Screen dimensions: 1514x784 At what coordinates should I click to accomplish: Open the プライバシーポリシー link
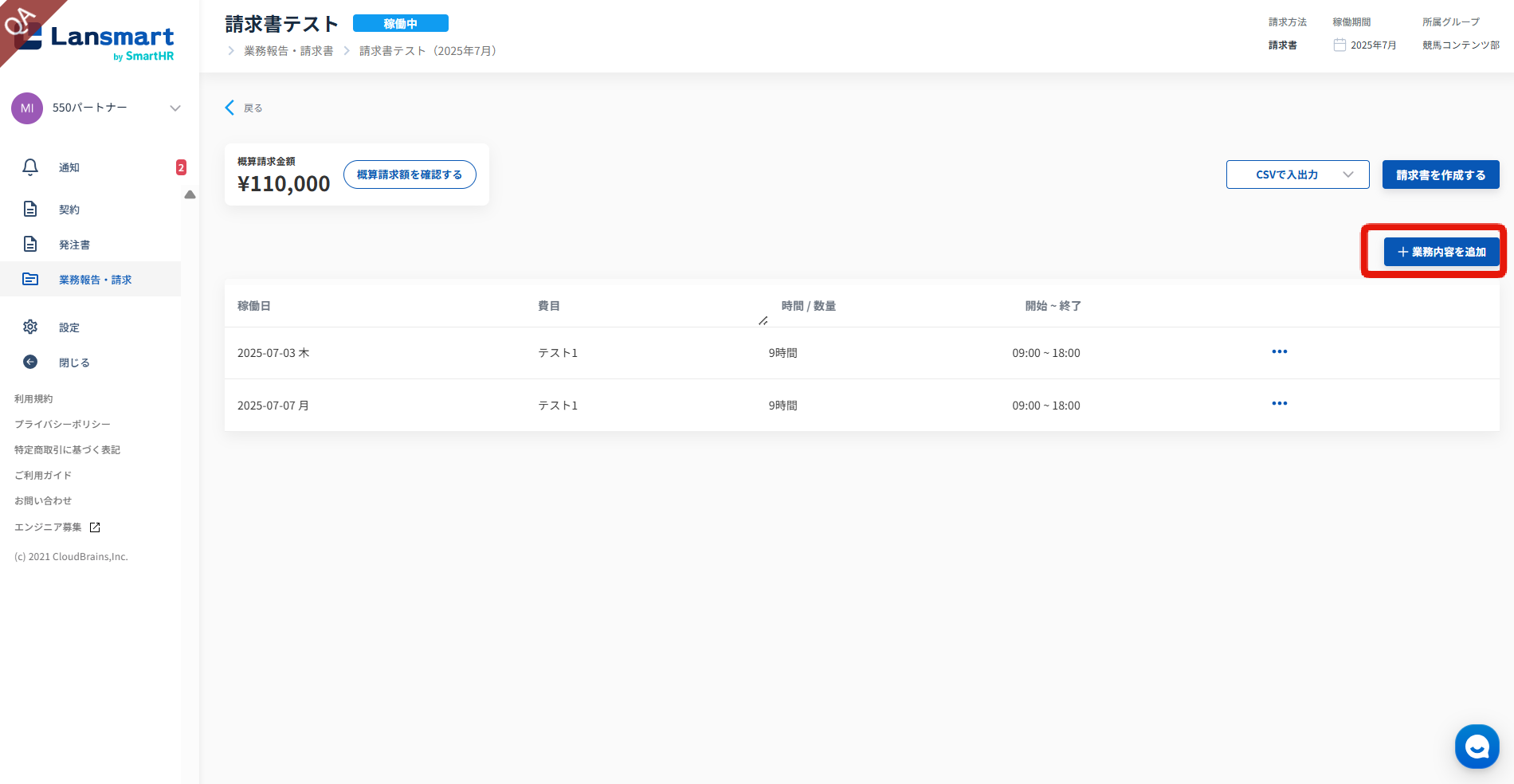tap(62, 425)
